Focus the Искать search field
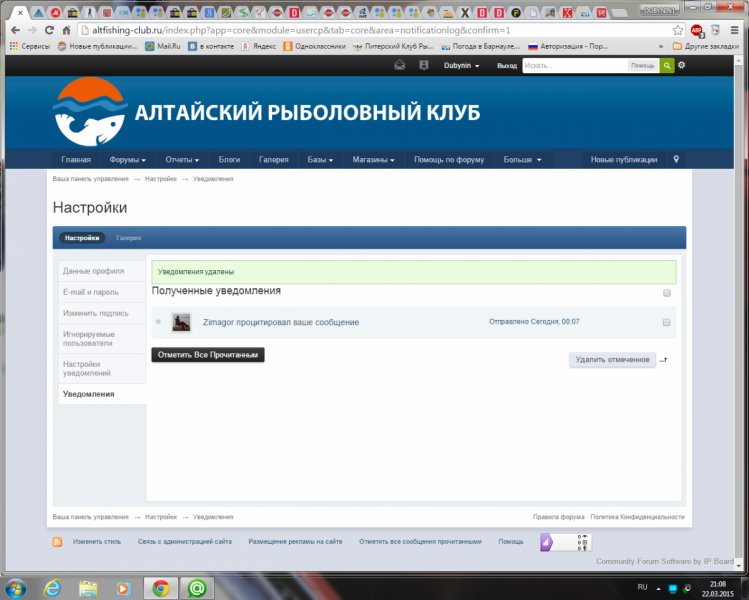The image size is (749, 600). pyautogui.click(x=575, y=65)
